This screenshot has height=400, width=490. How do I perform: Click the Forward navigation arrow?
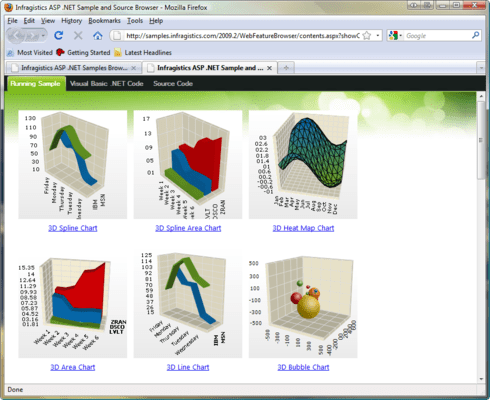[x=32, y=36]
